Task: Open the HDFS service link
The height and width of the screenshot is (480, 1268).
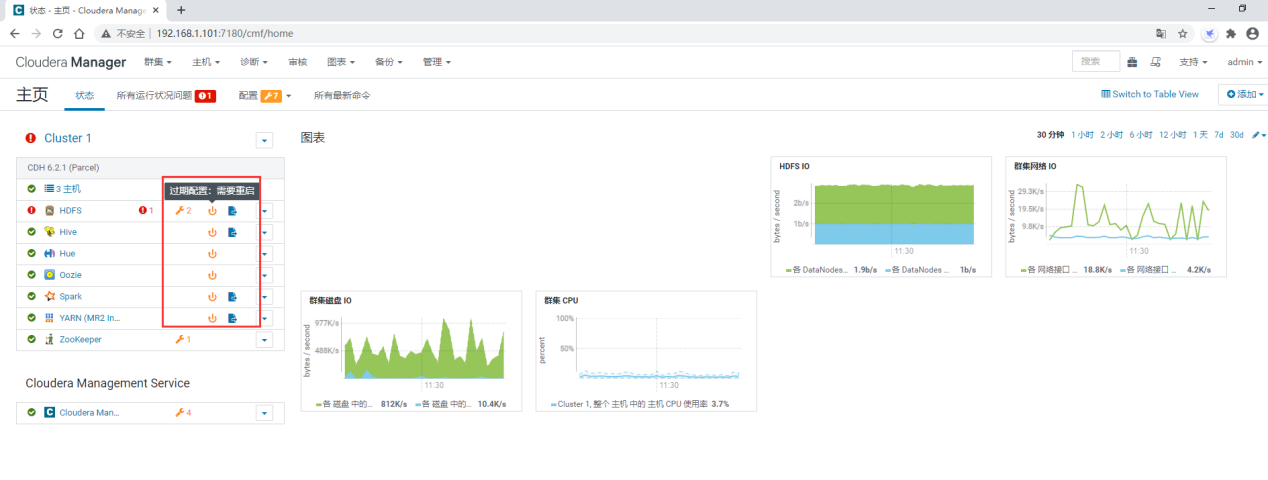Action: click(x=70, y=211)
